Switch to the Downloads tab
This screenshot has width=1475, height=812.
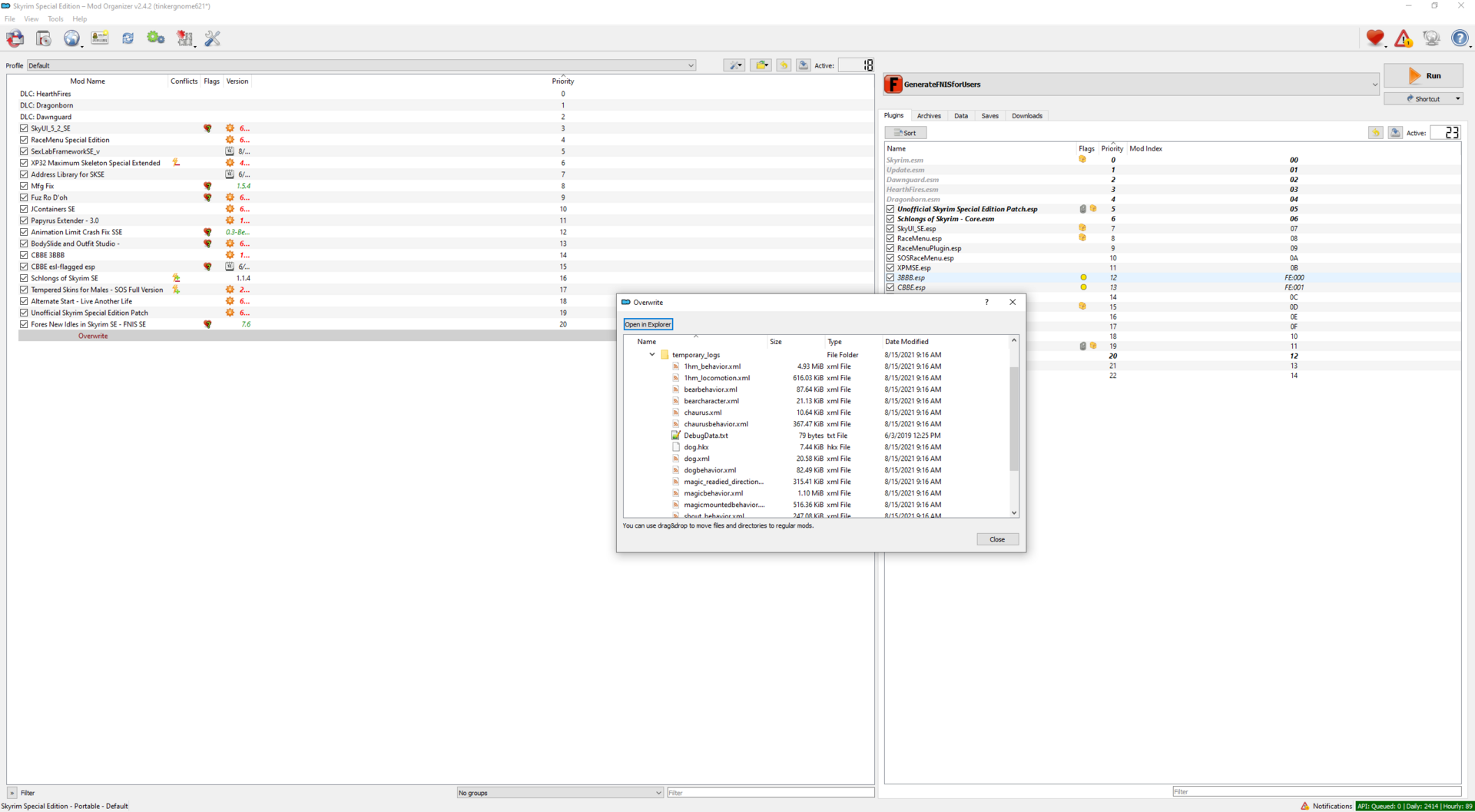[x=1027, y=116]
